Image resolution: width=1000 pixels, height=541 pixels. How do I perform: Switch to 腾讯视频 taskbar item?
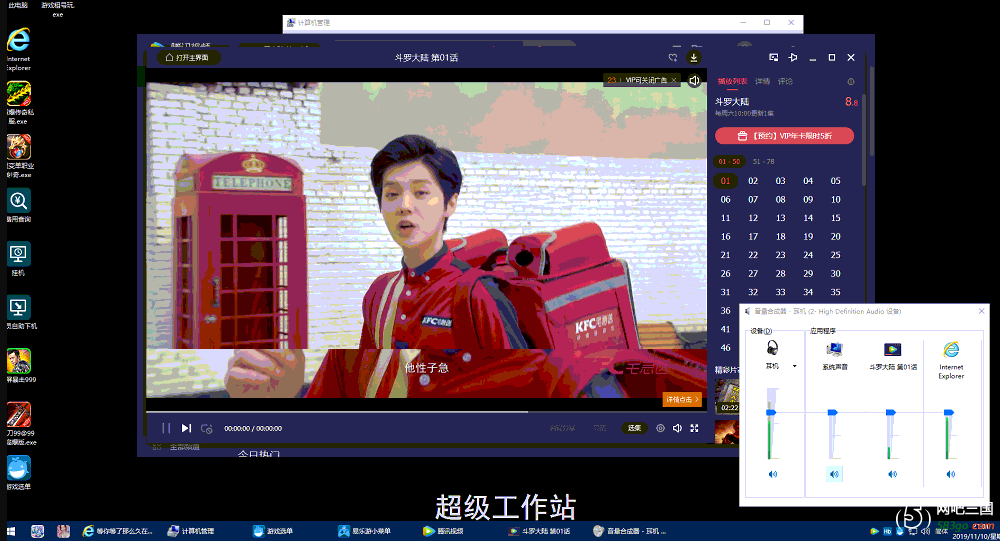(443, 531)
